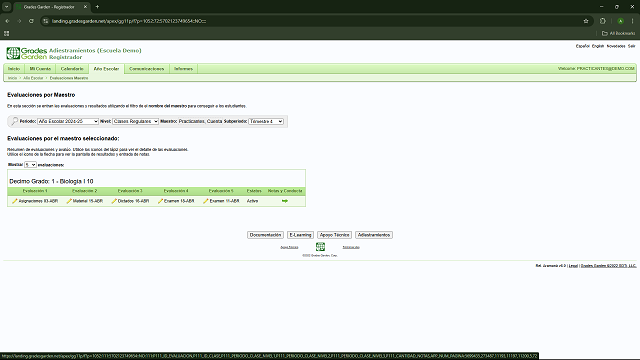640x360 pixels.
Task: Open the browser extensions puzzle icon
Action: click(x=603, y=21)
